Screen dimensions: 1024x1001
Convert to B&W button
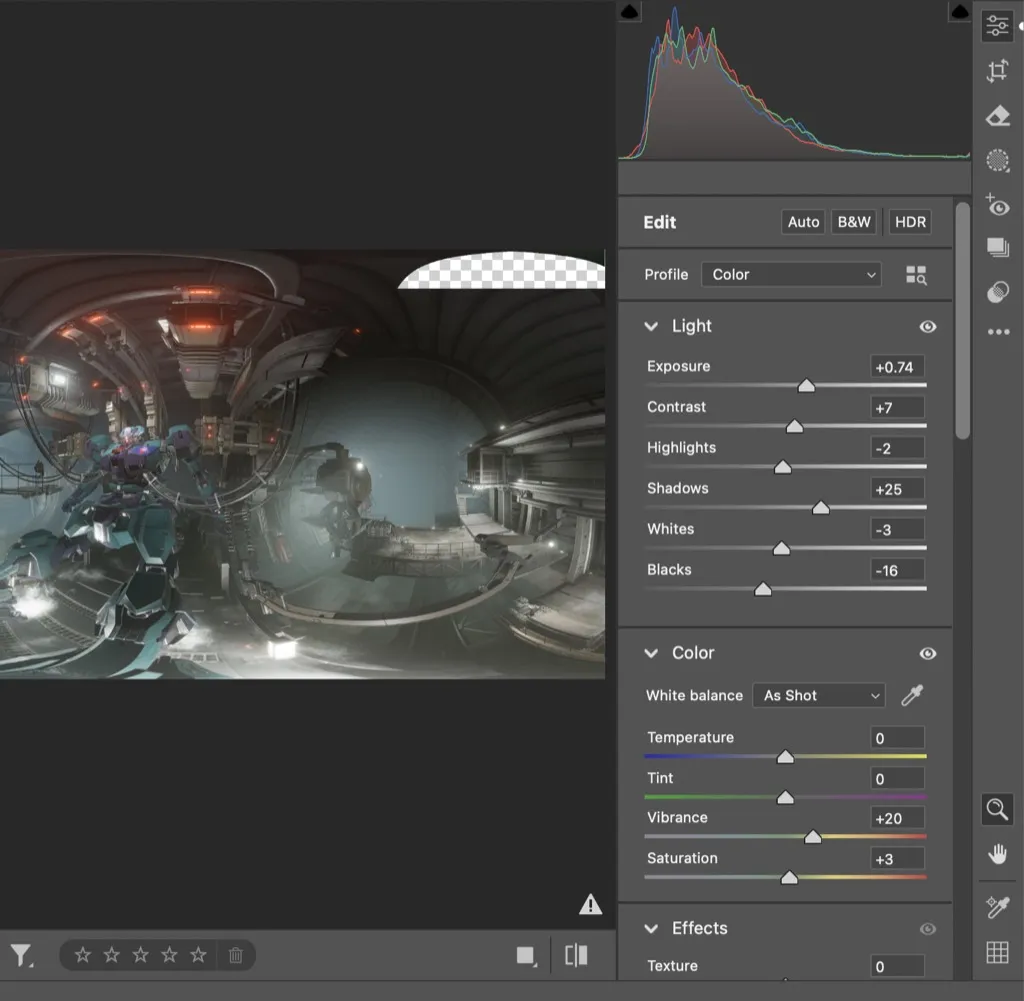click(854, 222)
